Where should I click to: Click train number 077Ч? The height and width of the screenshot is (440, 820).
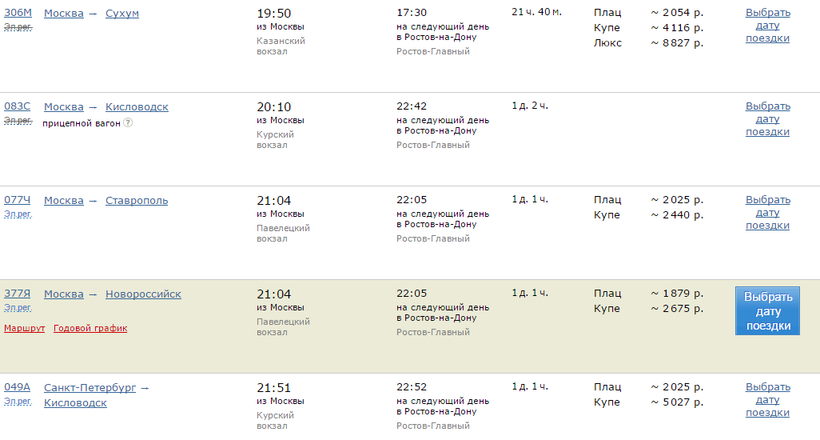tap(18, 200)
